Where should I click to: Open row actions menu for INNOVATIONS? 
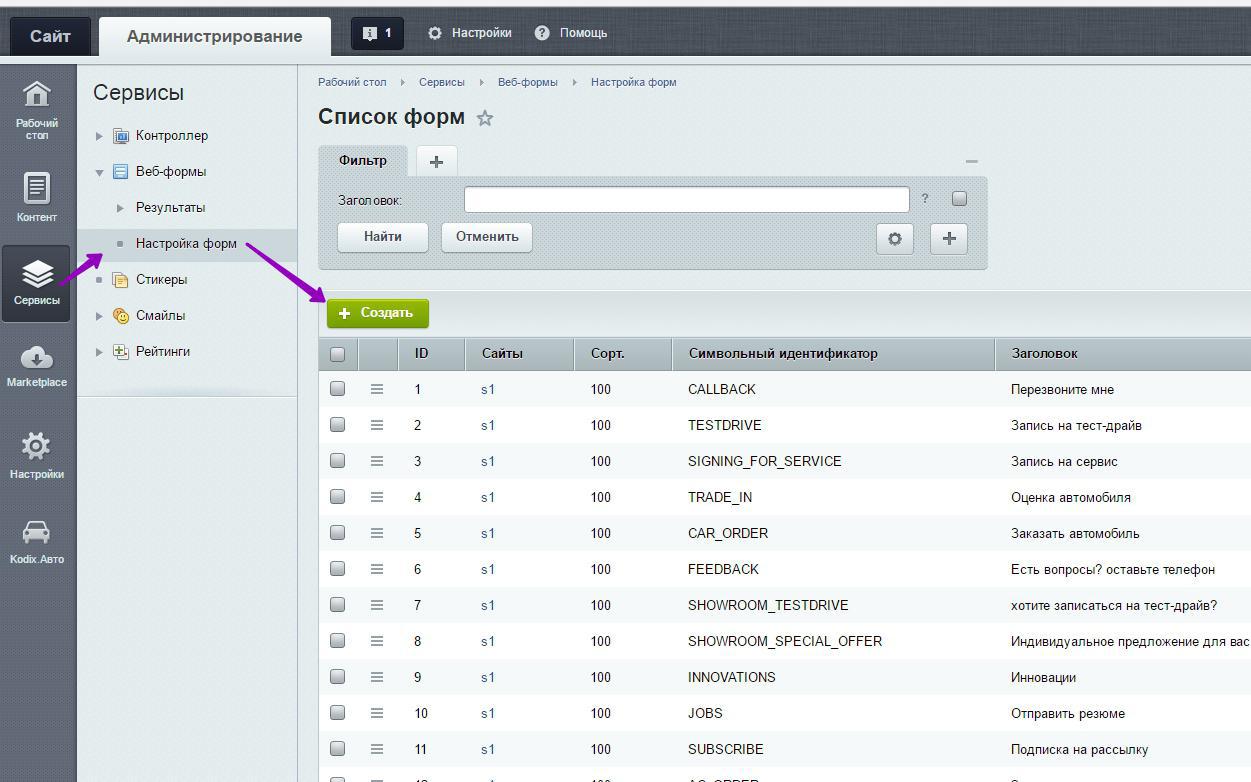coord(377,677)
